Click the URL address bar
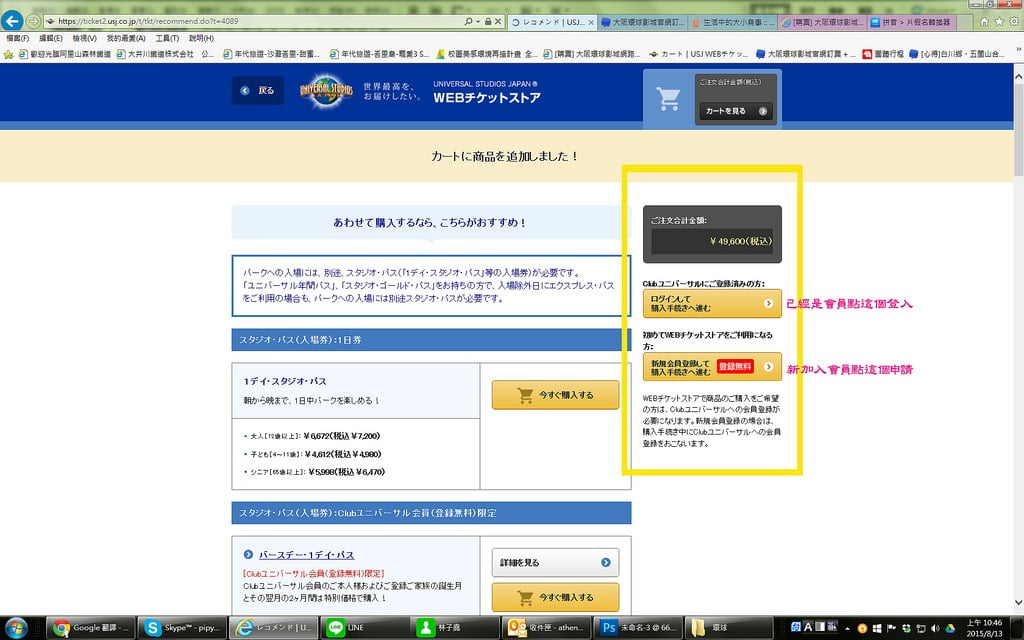This screenshot has width=1024, height=640. pyautogui.click(x=250, y=21)
